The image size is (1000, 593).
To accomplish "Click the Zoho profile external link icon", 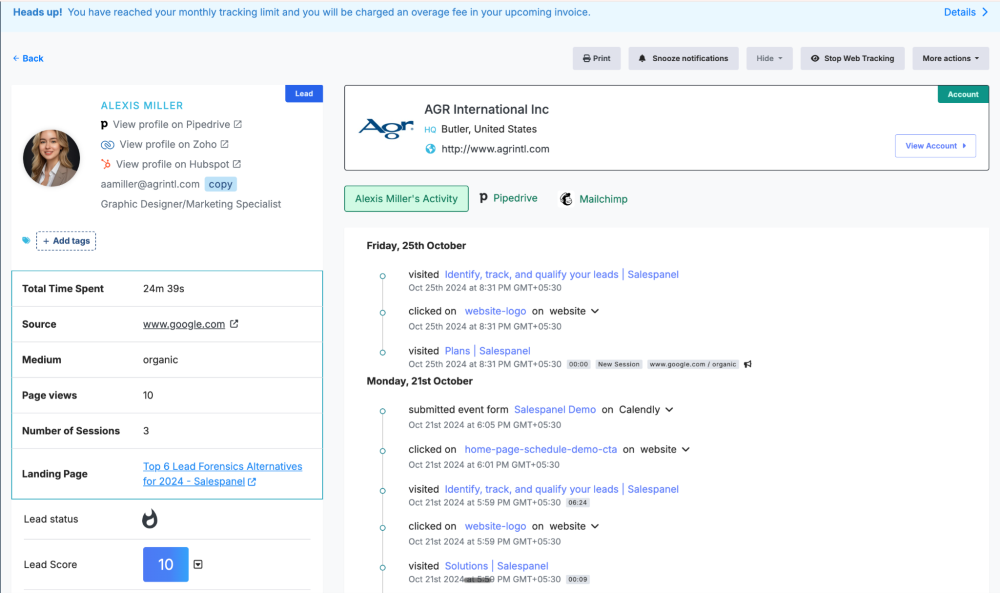I will click(x=225, y=145).
